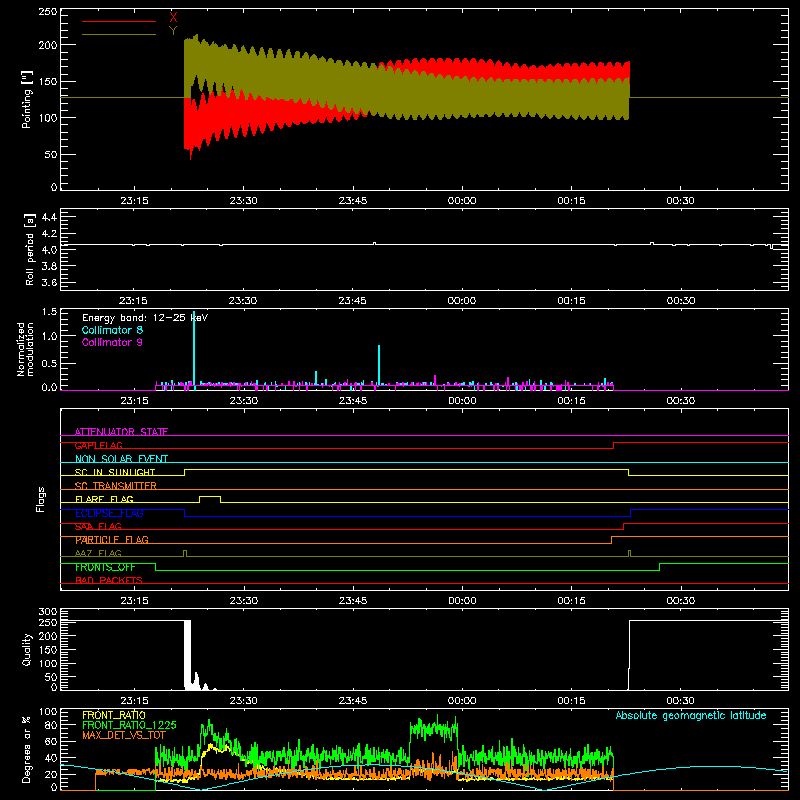Click the '3.6' tick on the Roll period axis
The image size is (800, 800).
tap(49, 282)
